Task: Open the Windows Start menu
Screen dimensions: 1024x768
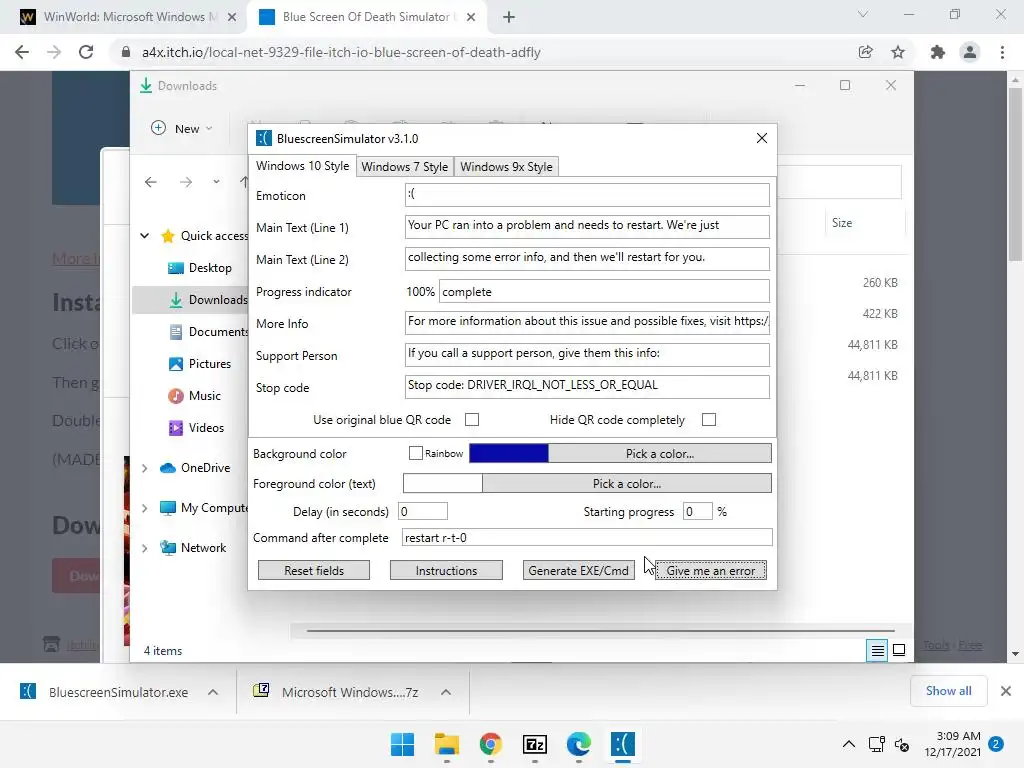Action: [402, 744]
